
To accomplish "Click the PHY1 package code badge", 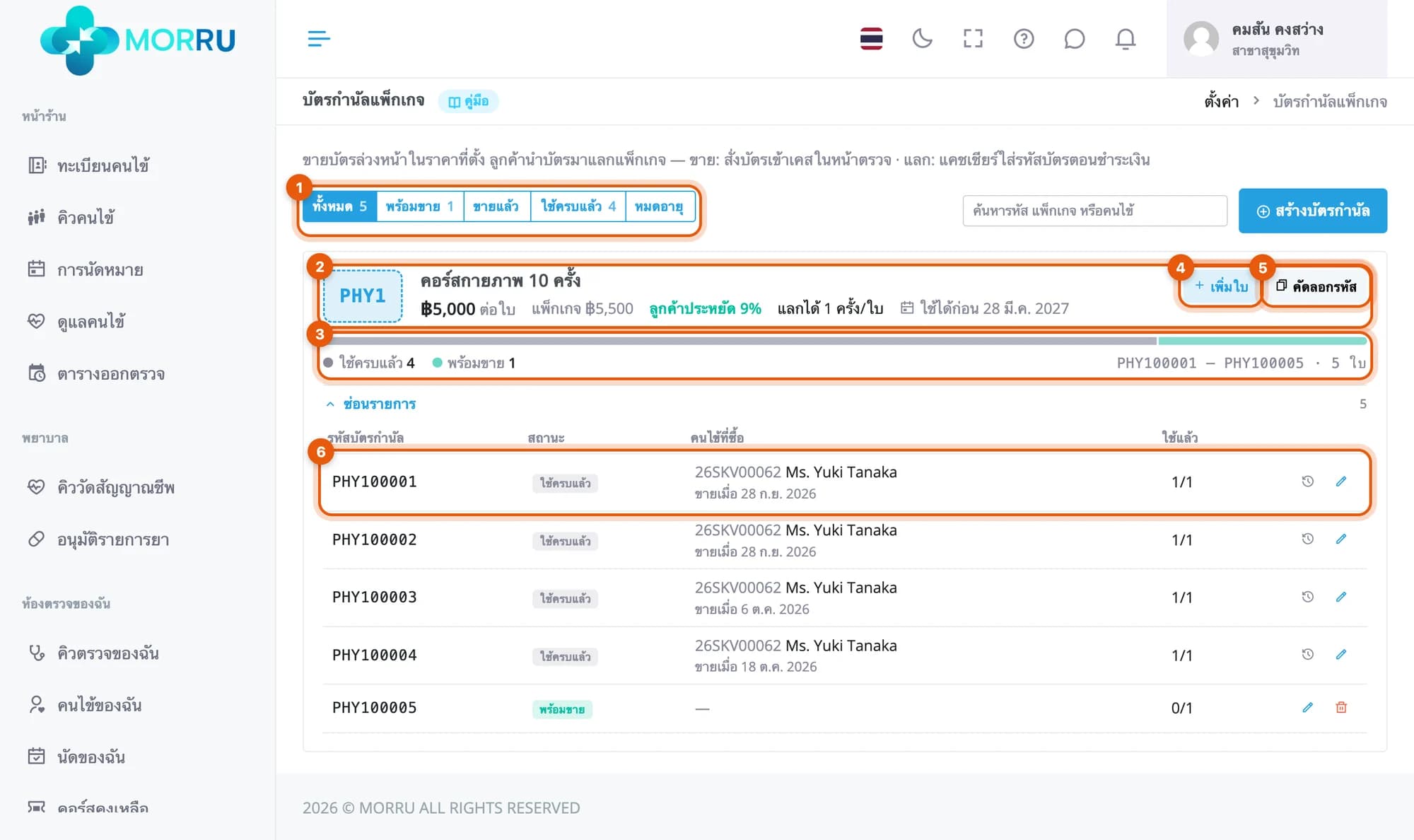I will pyautogui.click(x=363, y=296).
